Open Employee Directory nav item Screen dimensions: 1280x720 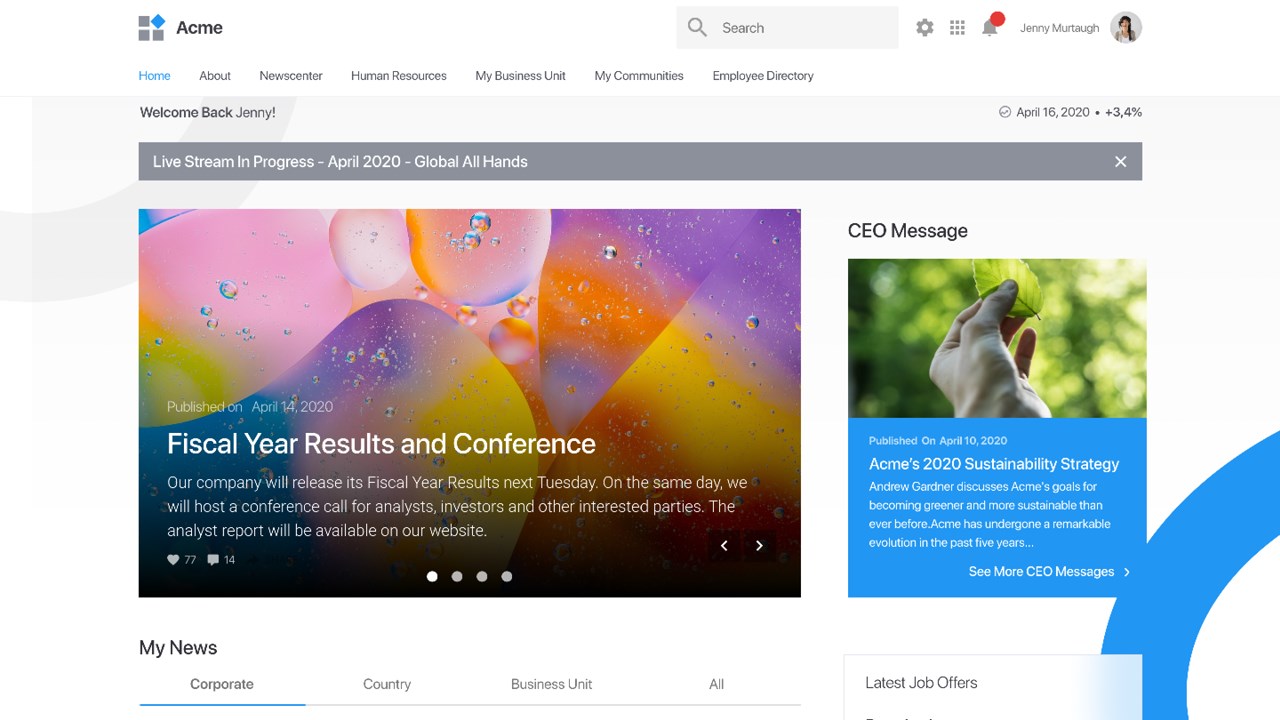coord(763,76)
